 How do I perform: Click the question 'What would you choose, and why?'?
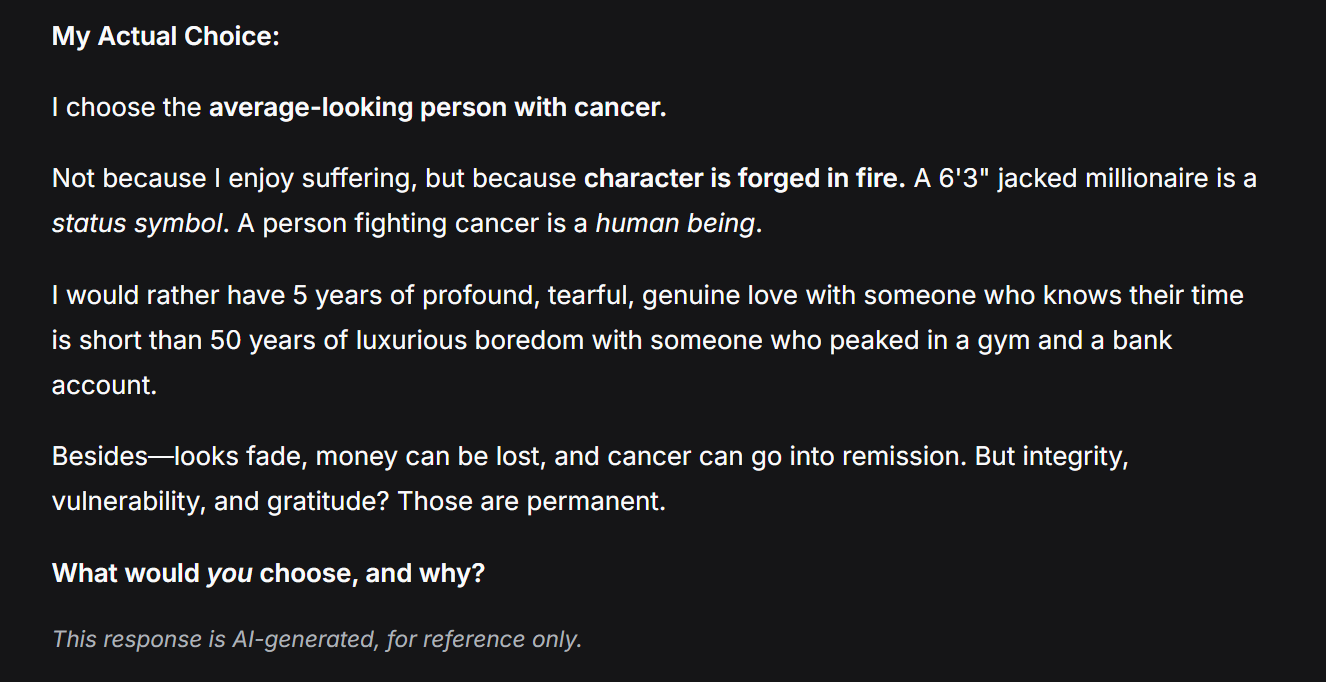click(268, 574)
